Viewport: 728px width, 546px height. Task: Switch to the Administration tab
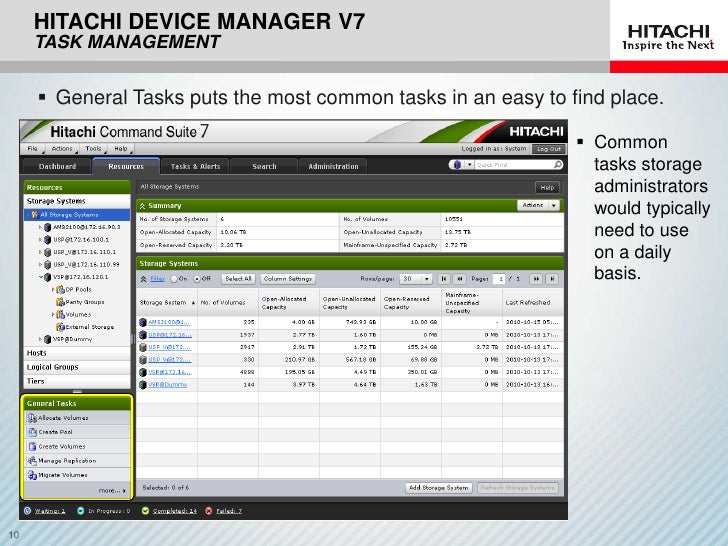pos(333,166)
